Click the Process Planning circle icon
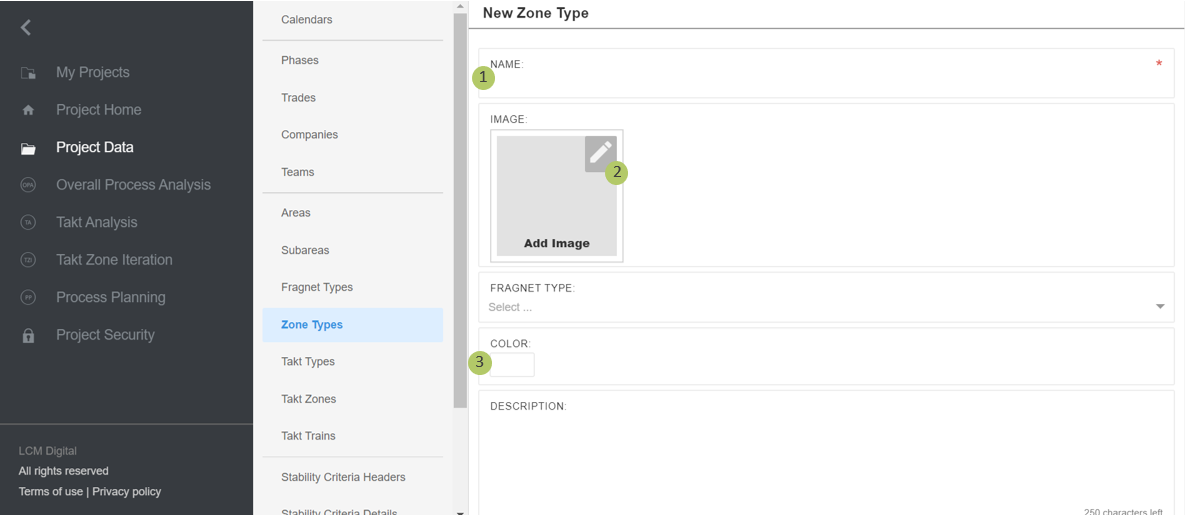The height and width of the screenshot is (520, 1200). click(x=28, y=298)
